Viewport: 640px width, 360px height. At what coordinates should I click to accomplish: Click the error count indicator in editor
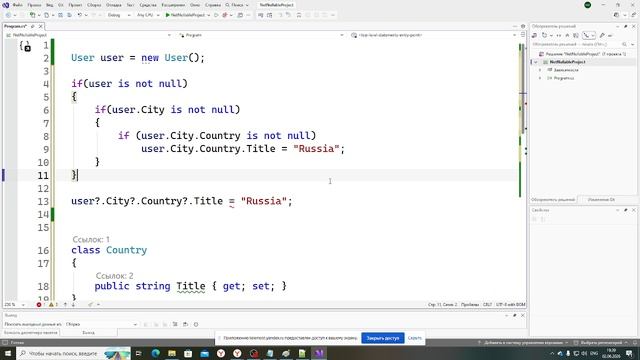click(x=40, y=304)
